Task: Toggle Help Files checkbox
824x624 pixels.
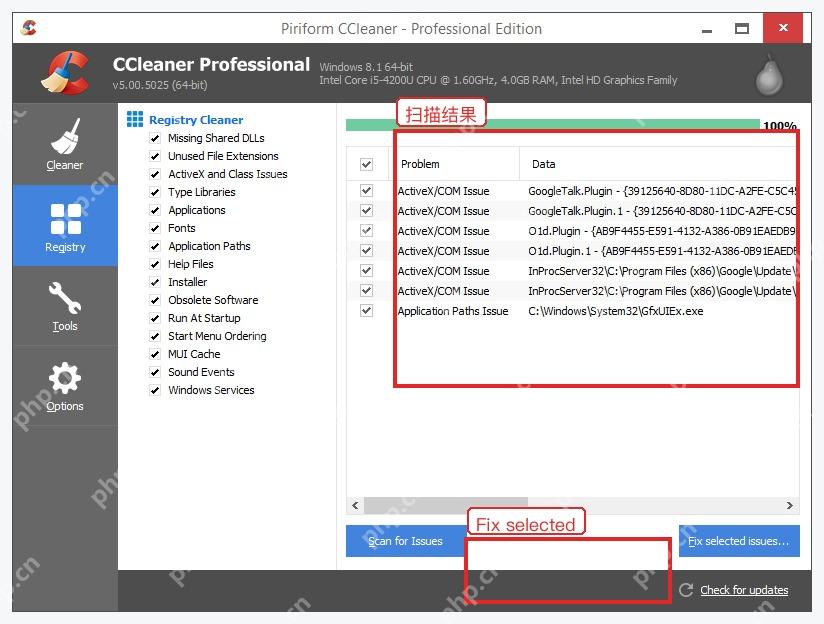Action: coord(155,264)
